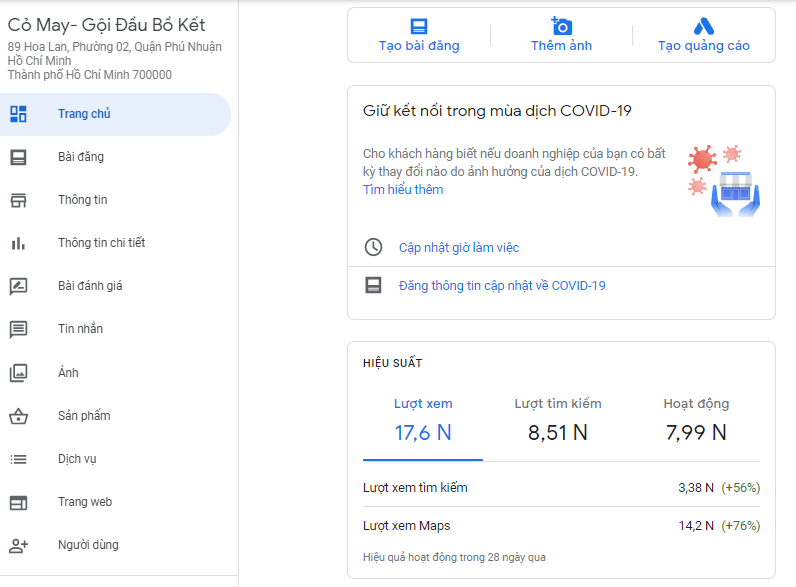Click the Google Ads logo icon
Image resolution: width=796 pixels, height=587 pixels.
tap(704, 26)
